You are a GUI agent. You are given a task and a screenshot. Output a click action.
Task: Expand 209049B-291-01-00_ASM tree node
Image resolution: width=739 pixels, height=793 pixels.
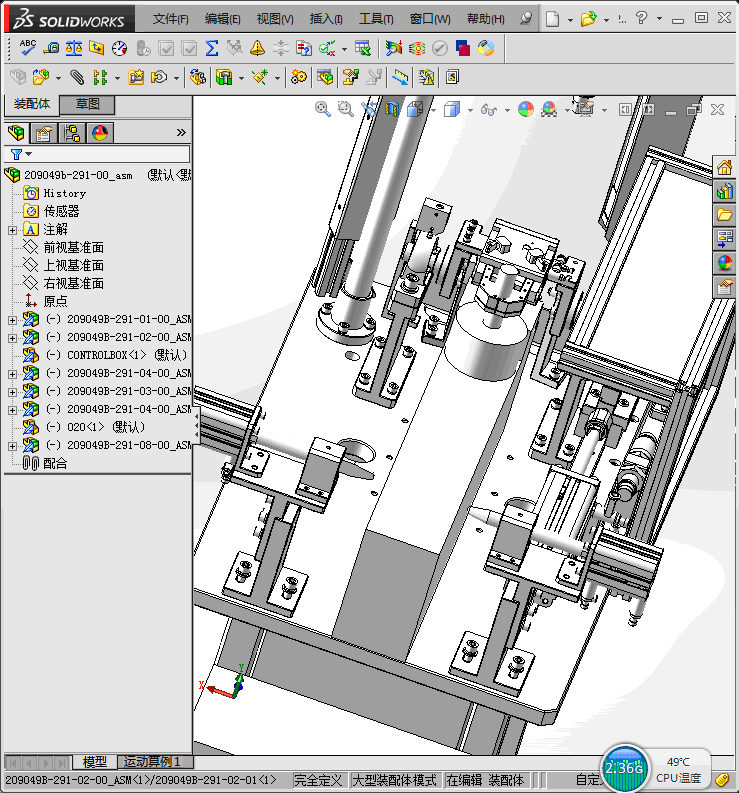coord(12,320)
